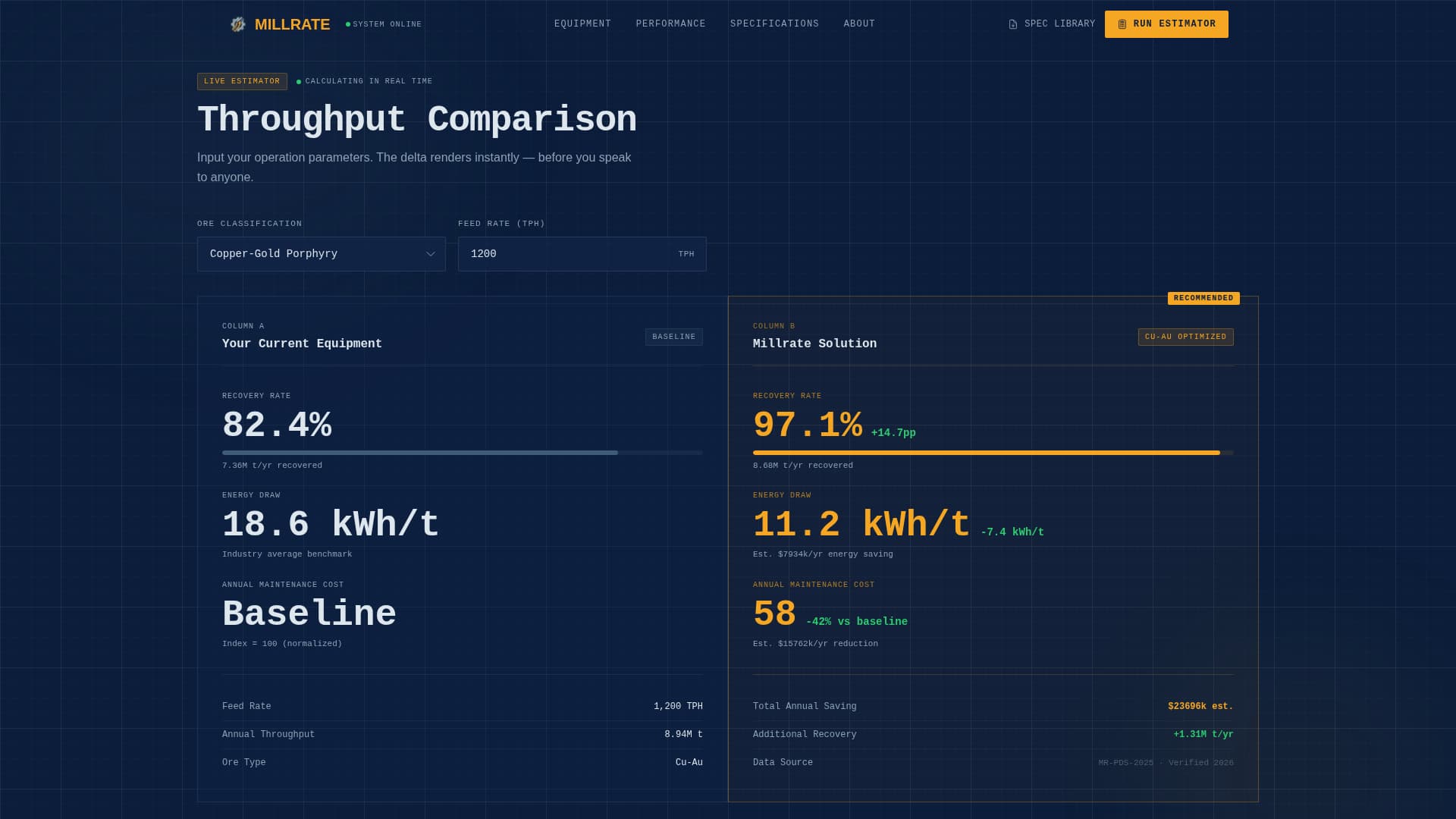Open the Spec Library link
Image resolution: width=1456 pixels, height=819 pixels.
(1059, 24)
